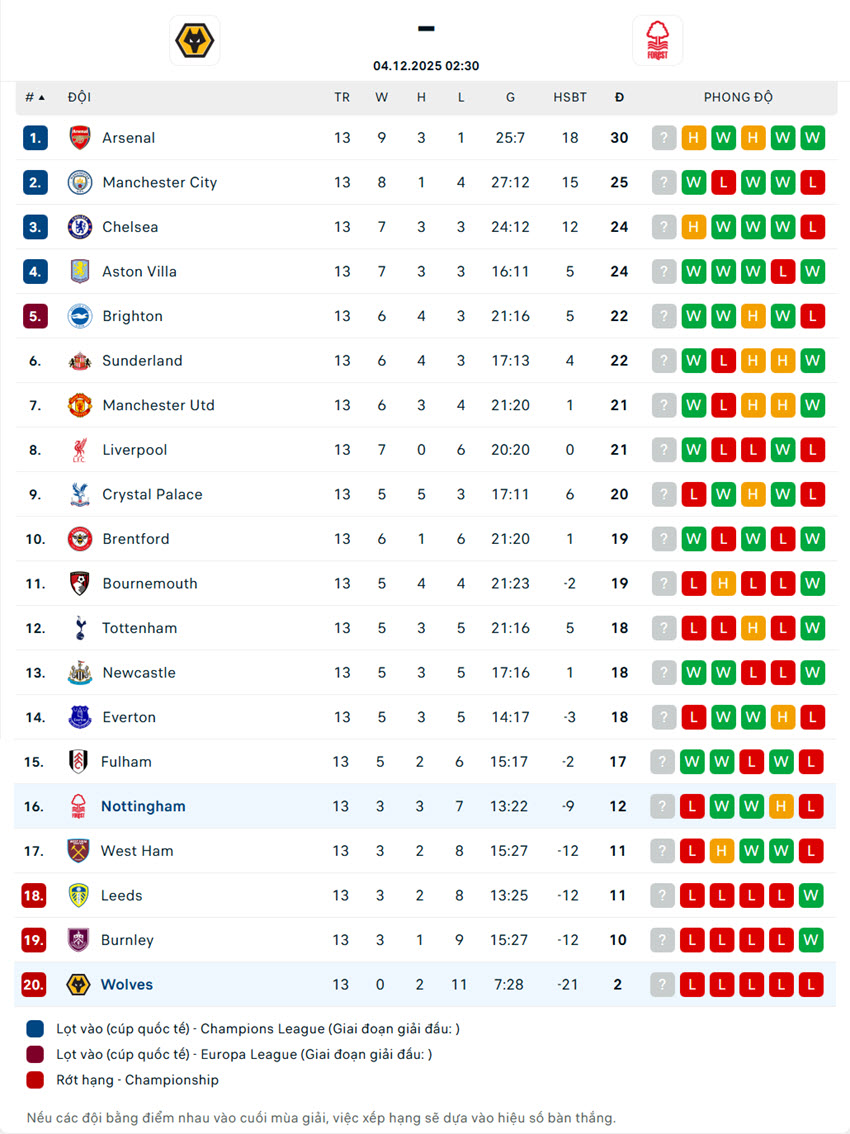Click the Leeds club crest
Screen dimensions: 850x1134
(x=79, y=896)
